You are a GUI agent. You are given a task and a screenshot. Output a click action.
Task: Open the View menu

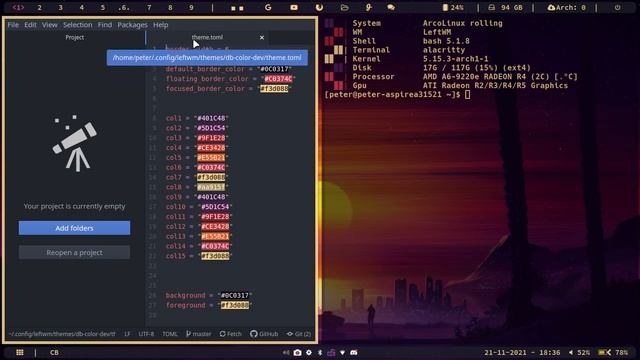[x=49, y=25]
